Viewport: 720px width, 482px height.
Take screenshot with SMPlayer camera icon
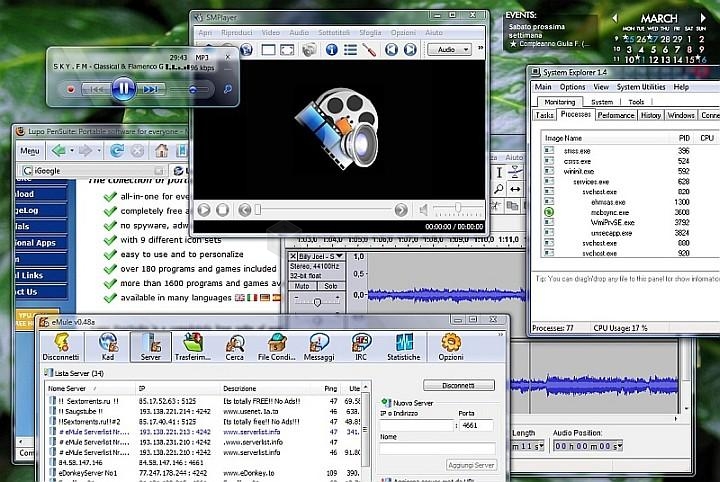(309, 49)
